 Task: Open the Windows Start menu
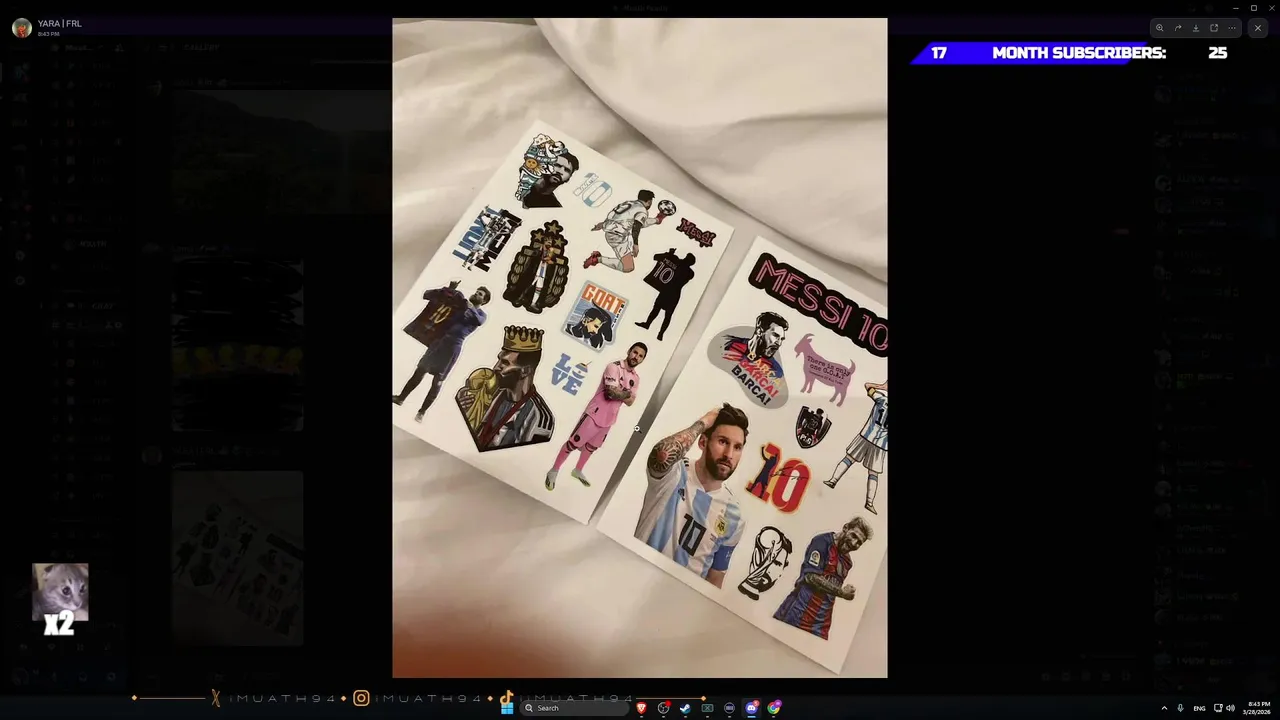(507, 708)
